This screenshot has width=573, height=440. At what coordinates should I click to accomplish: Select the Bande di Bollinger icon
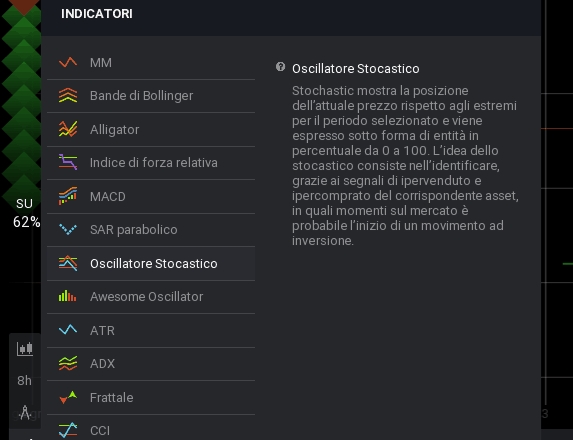point(68,95)
